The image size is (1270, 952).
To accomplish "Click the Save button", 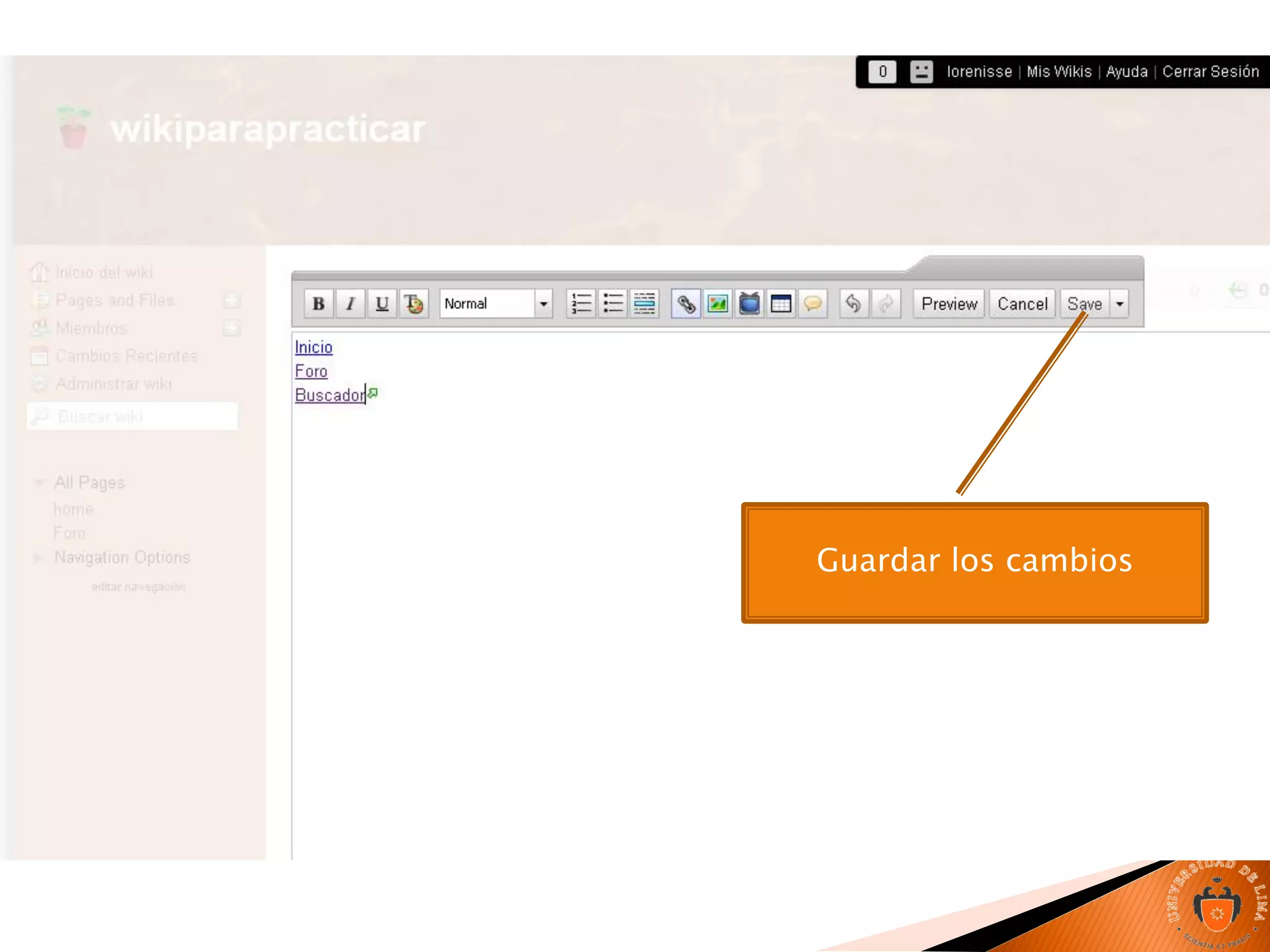I will tap(1085, 304).
